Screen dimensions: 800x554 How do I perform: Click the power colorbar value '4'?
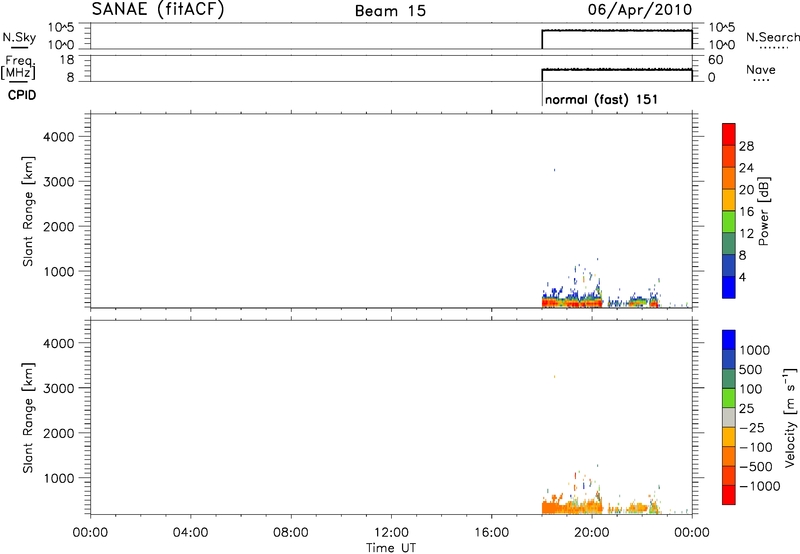(x=742, y=277)
